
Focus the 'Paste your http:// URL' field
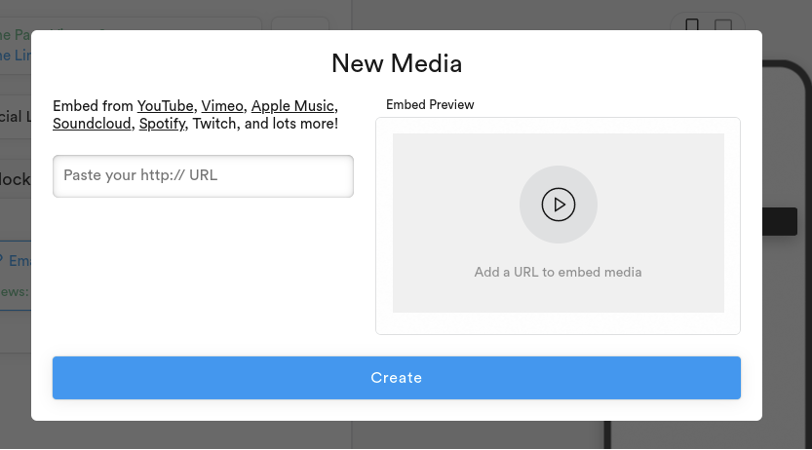[x=203, y=176]
